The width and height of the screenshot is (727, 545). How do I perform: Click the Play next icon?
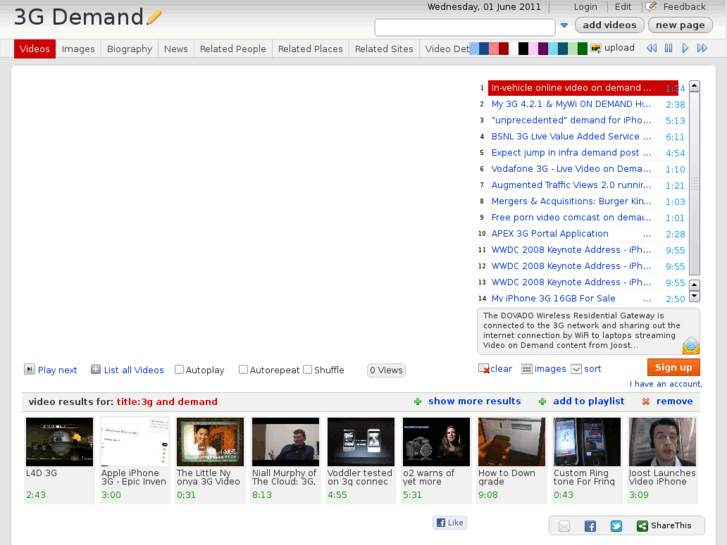(x=29, y=369)
